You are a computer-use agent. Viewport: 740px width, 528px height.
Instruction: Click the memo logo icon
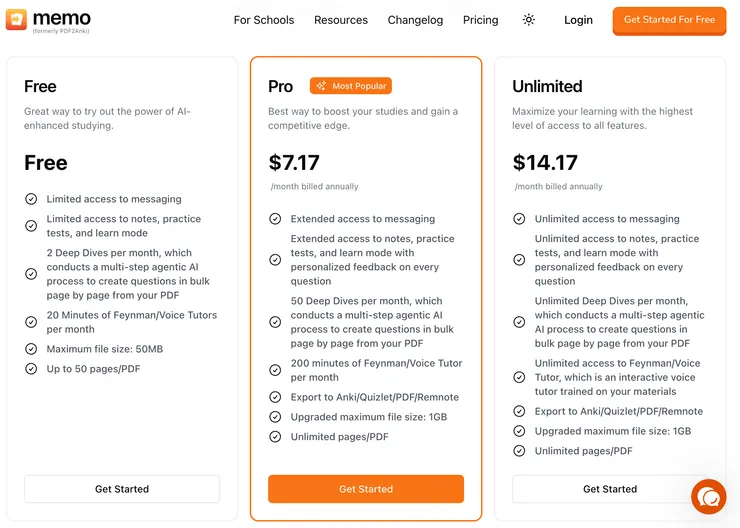tap(16, 20)
